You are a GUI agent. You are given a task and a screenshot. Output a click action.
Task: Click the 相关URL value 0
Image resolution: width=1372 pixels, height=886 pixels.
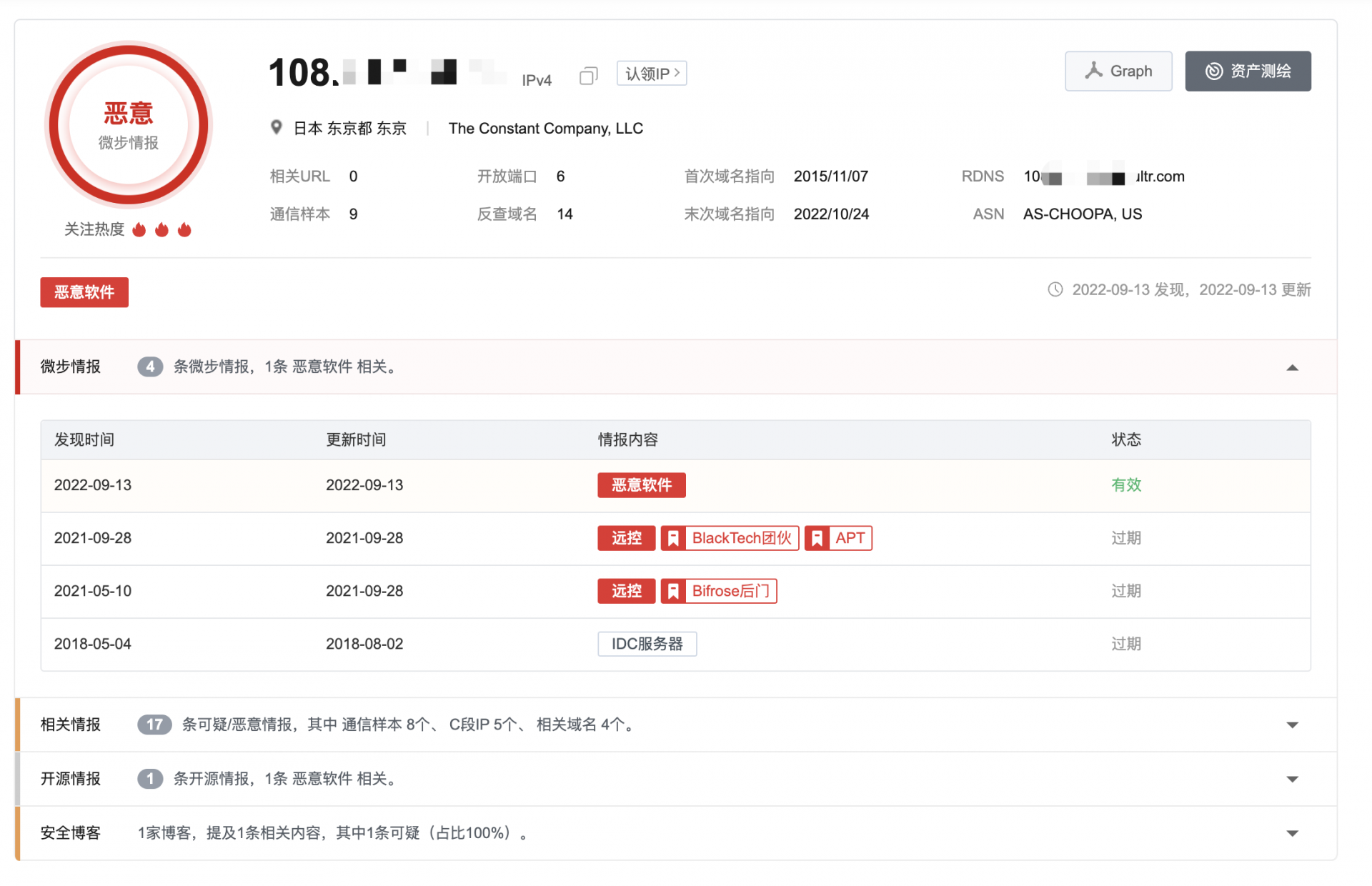354,176
